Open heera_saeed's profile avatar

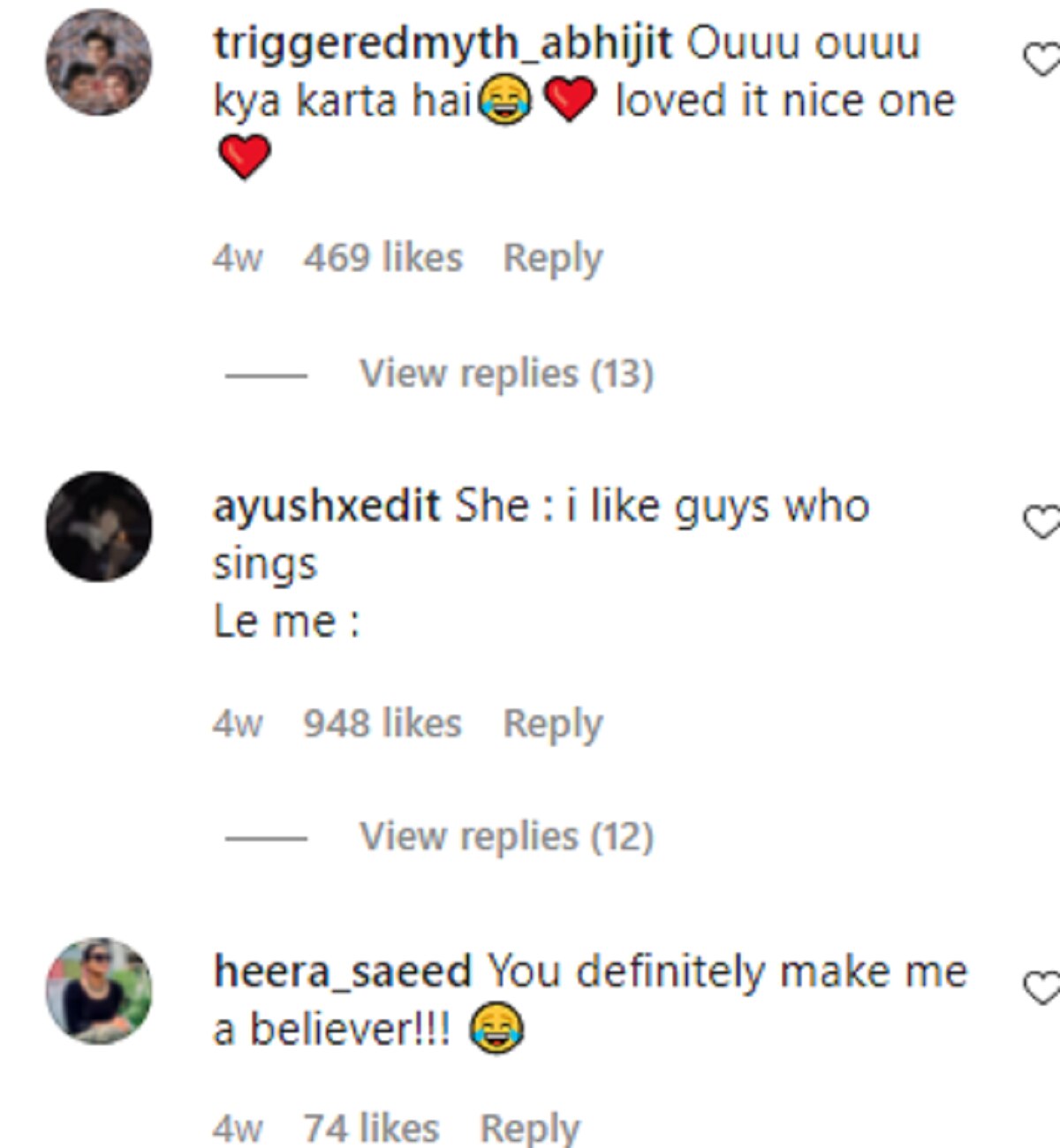pos(99,991)
